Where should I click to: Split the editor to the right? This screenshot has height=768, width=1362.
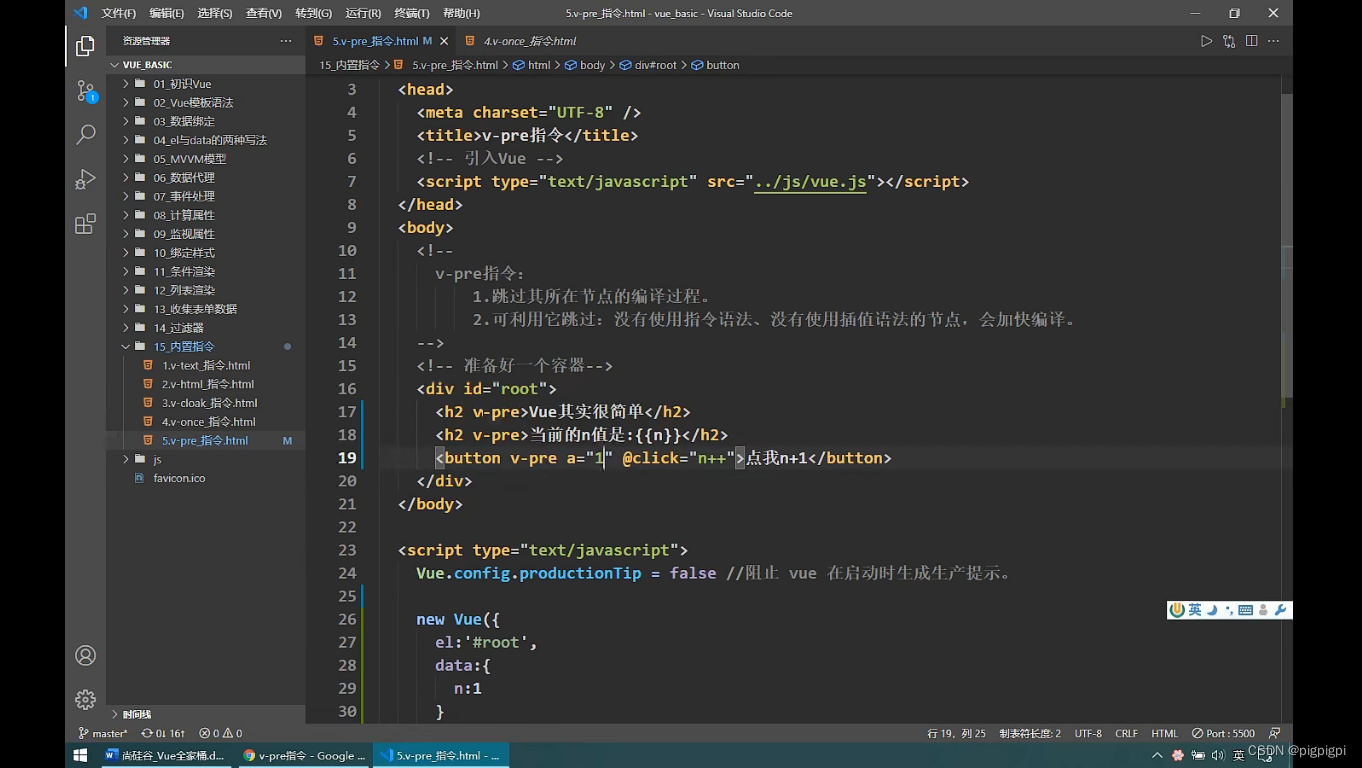pyautogui.click(x=1252, y=41)
